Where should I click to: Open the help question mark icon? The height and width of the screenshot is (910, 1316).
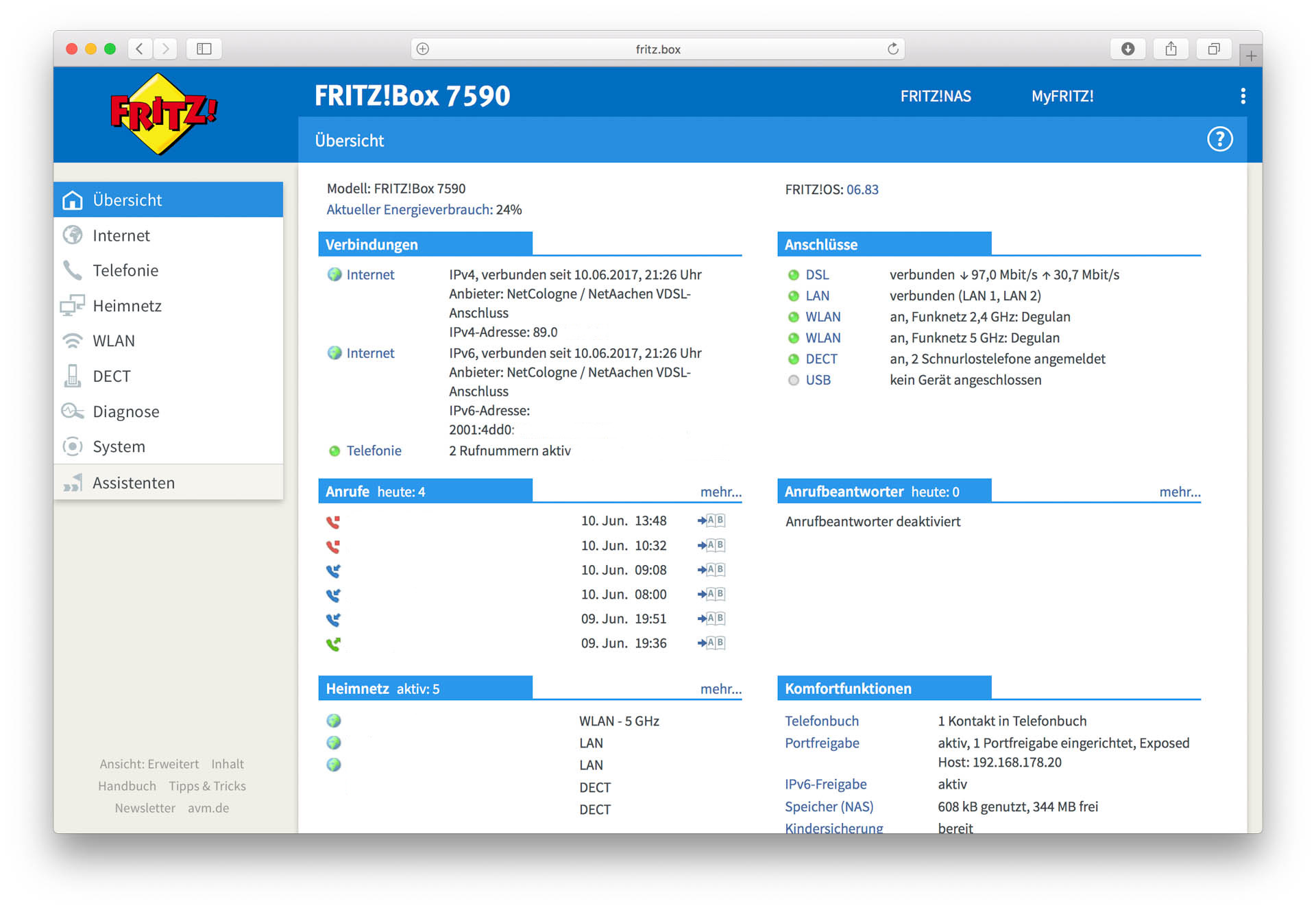1219,139
